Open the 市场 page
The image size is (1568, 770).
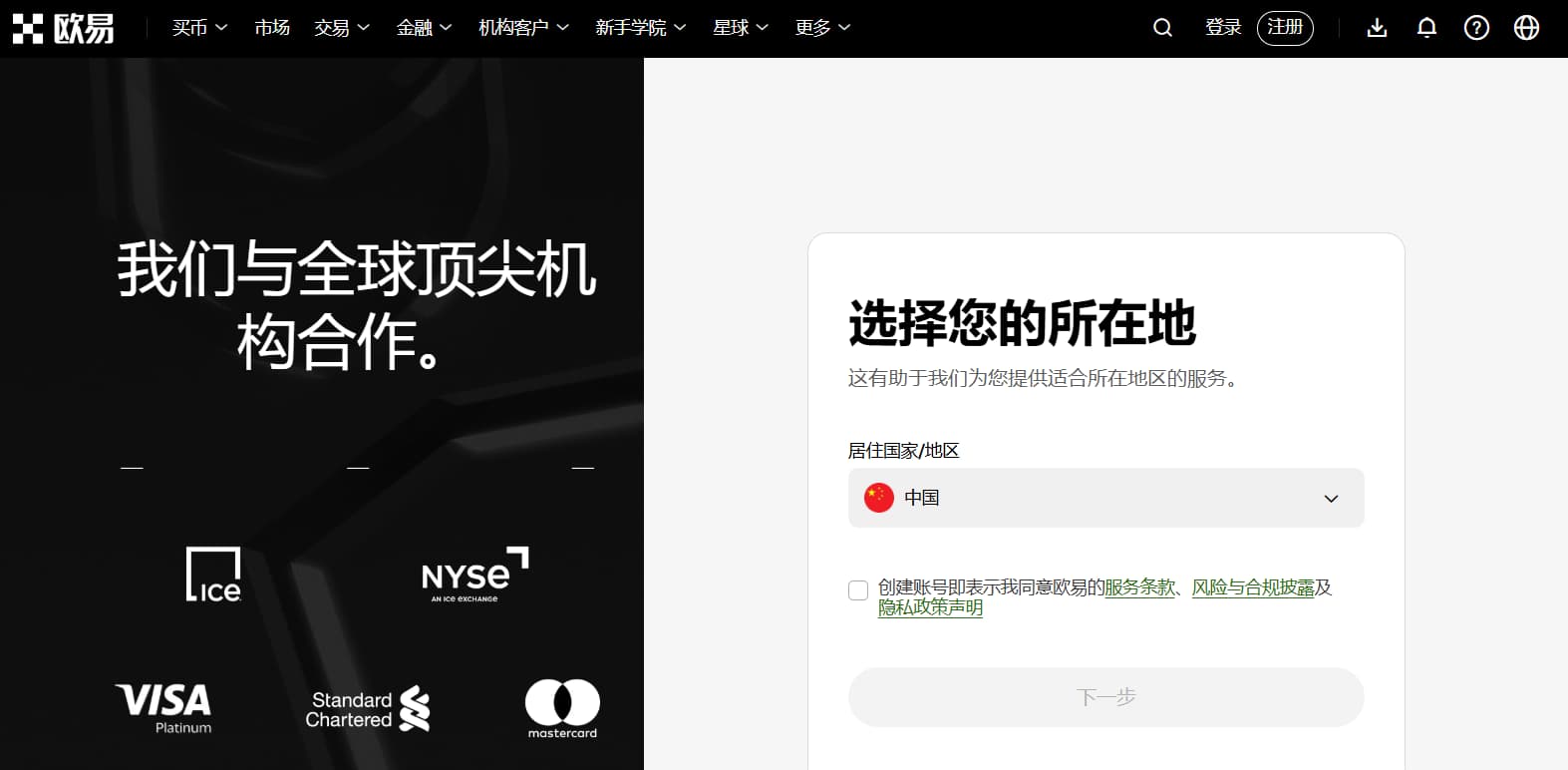[x=272, y=28]
